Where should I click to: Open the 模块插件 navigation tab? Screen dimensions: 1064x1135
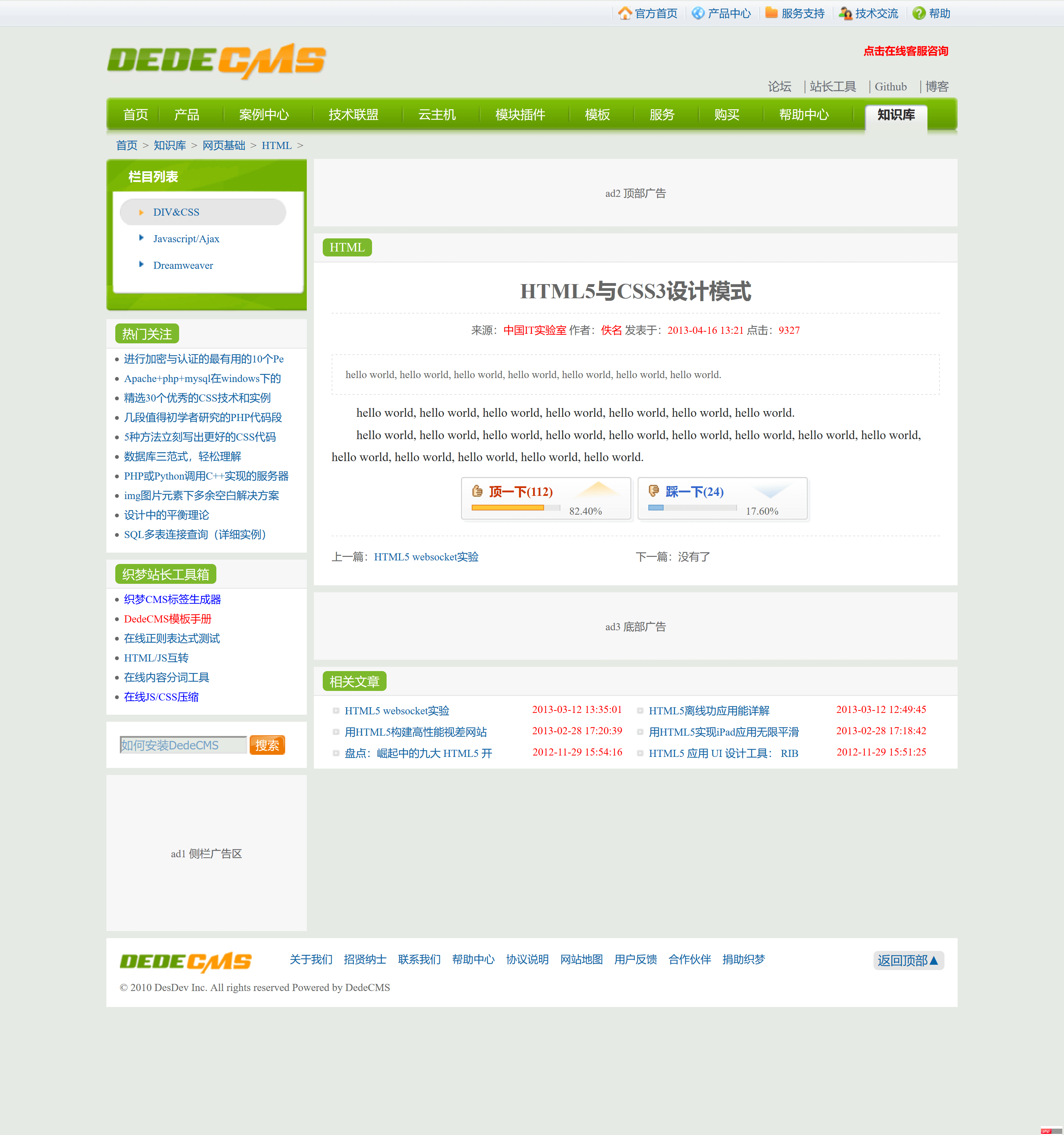pyautogui.click(x=520, y=115)
